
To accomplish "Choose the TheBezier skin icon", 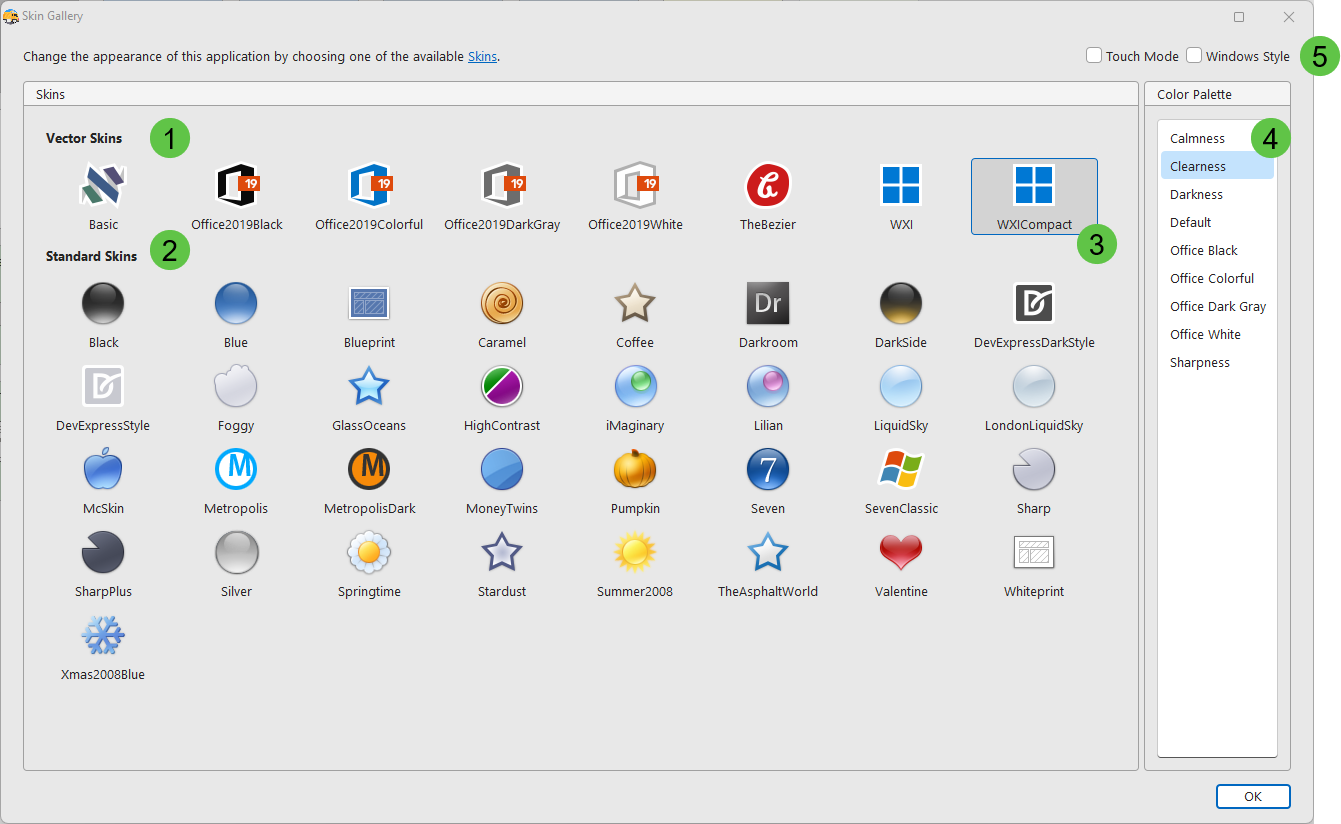I will pos(768,186).
